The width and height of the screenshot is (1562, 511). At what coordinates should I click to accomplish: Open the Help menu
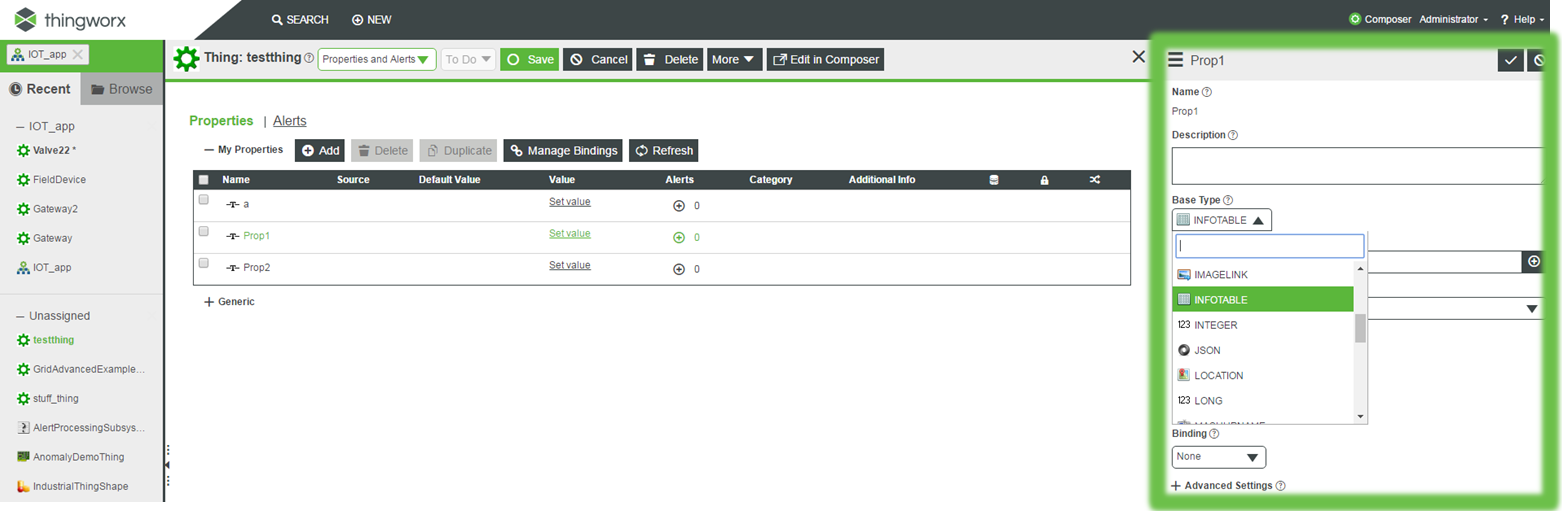[x=1523, y=19]
